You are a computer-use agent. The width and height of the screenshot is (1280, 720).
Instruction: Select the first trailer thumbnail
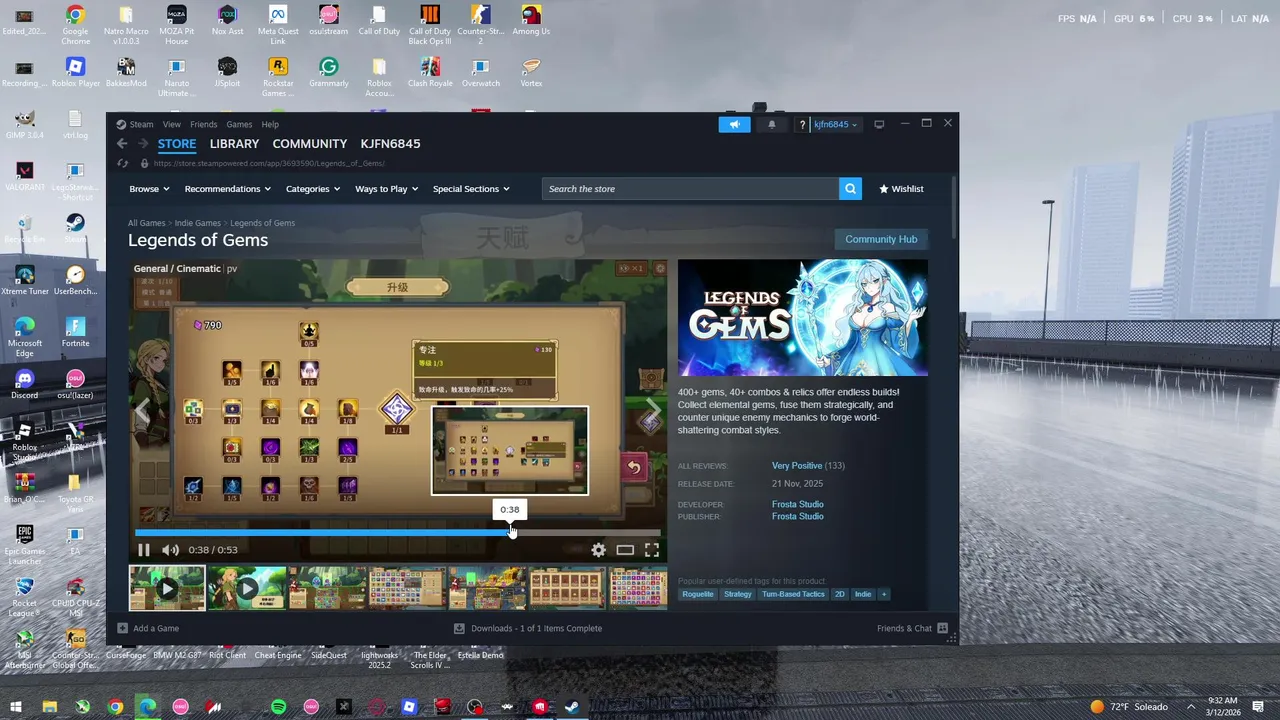click(167, 588)
